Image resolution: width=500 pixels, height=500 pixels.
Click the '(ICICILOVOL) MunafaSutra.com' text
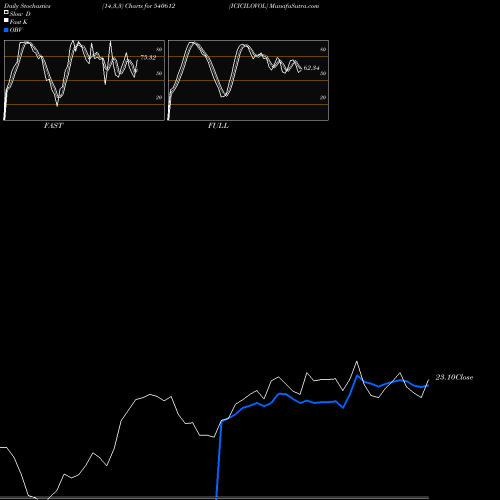tap(274, 6)
